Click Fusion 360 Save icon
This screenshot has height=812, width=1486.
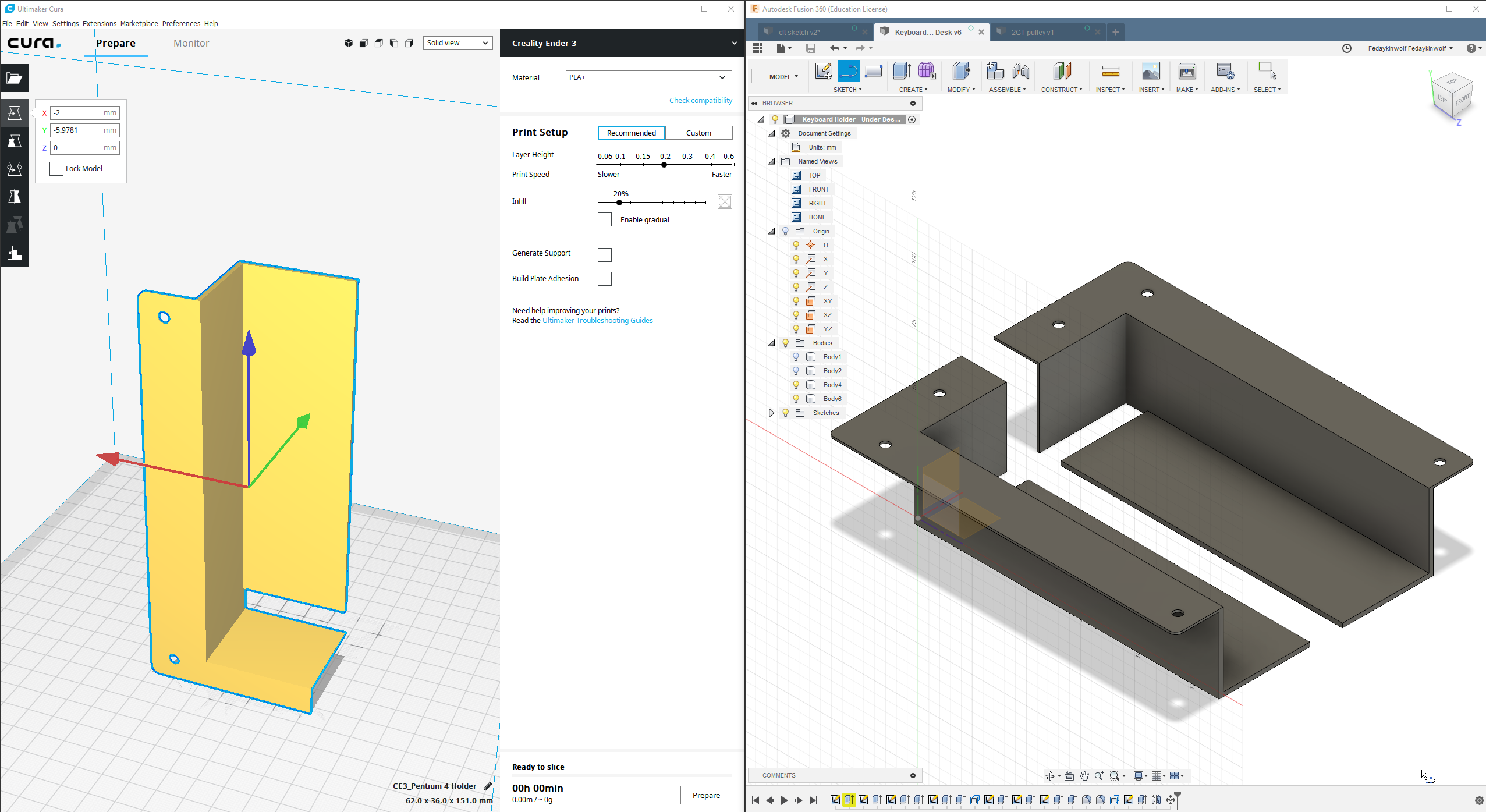point(810,48)
